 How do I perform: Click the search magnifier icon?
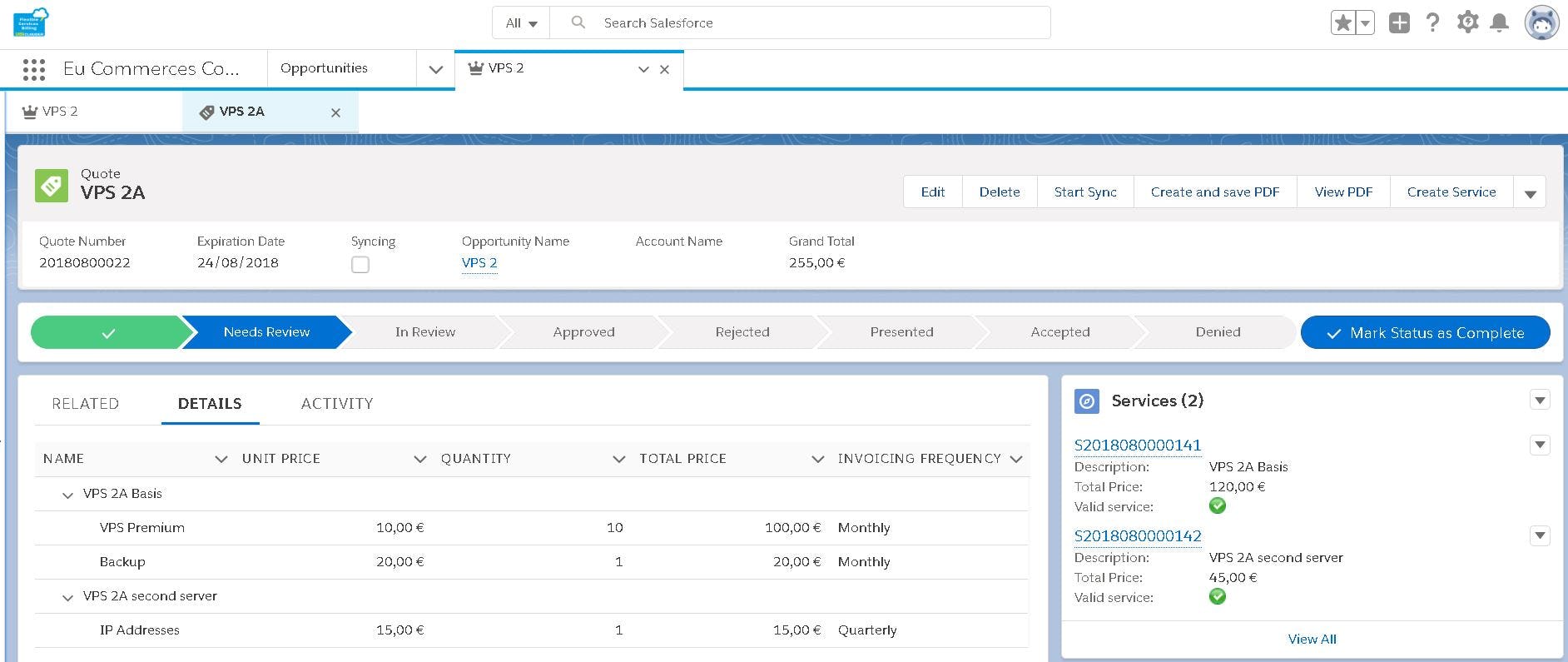point(578,22)
